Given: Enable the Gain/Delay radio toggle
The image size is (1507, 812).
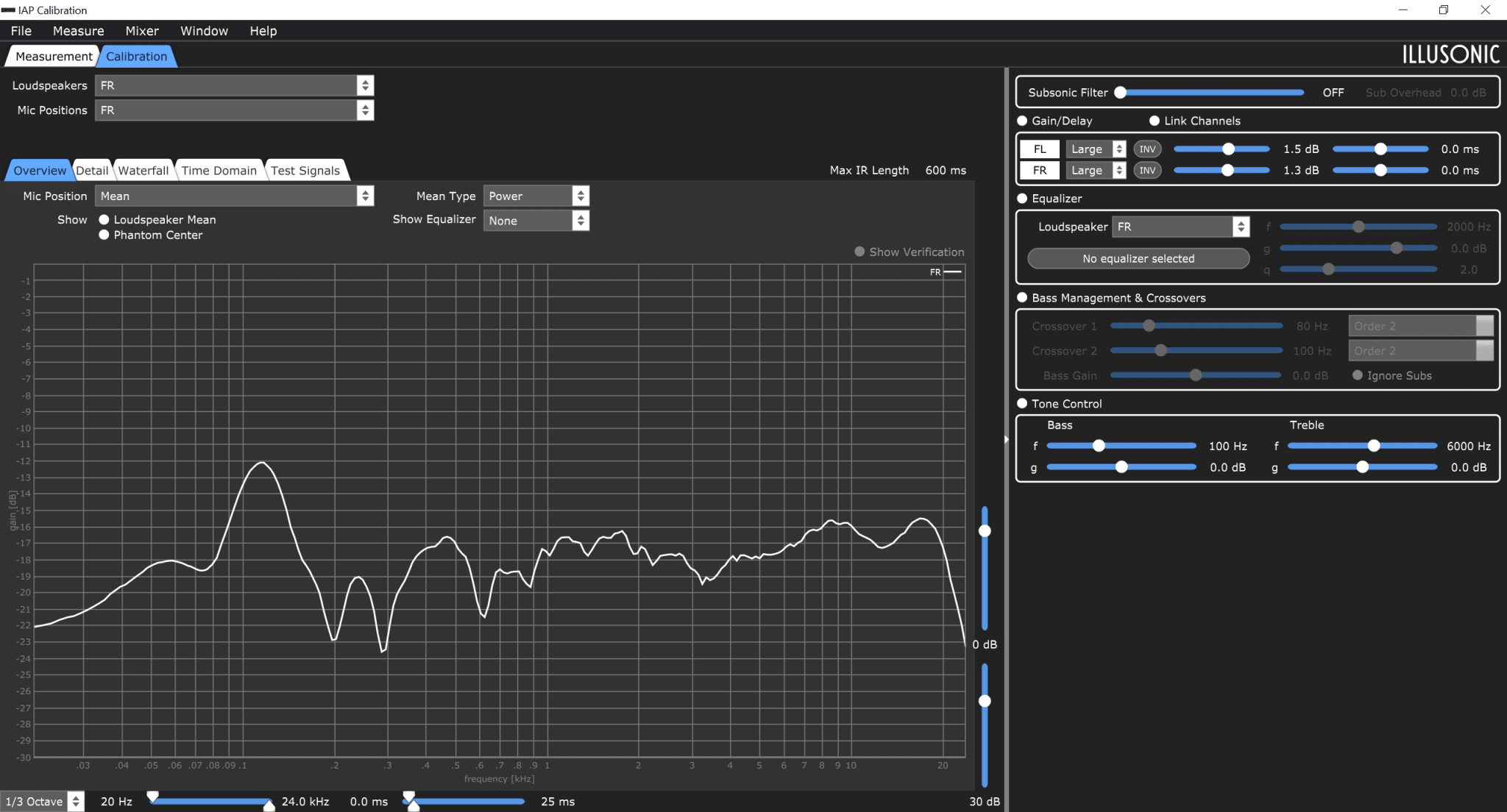Looking at the screenshot, I should (1022, 121).
